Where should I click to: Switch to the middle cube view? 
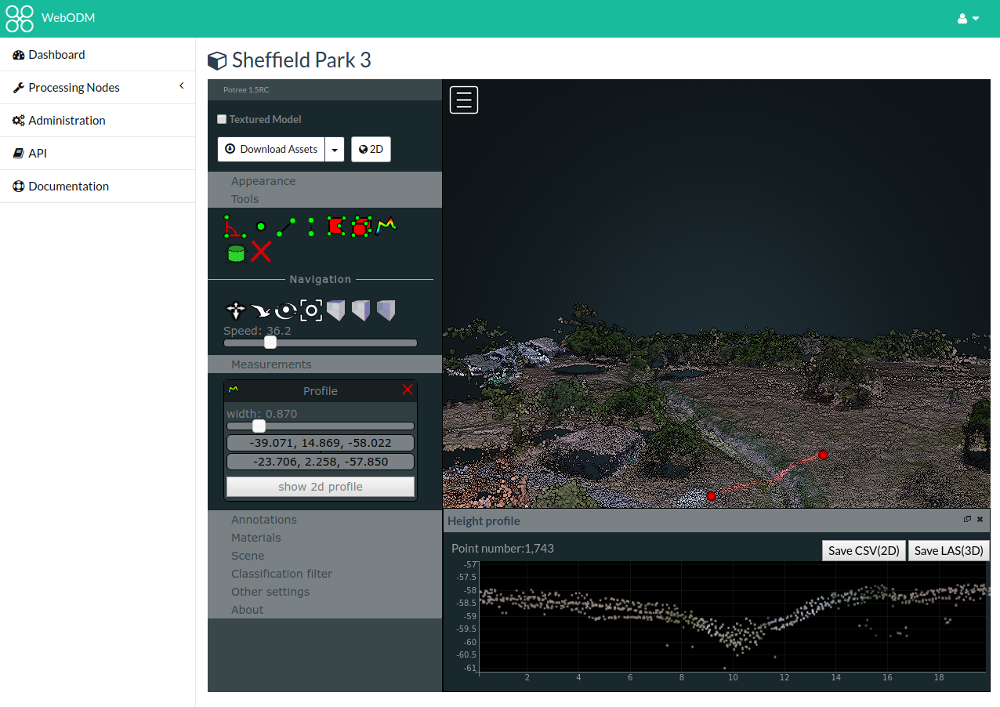coord(361,310)
